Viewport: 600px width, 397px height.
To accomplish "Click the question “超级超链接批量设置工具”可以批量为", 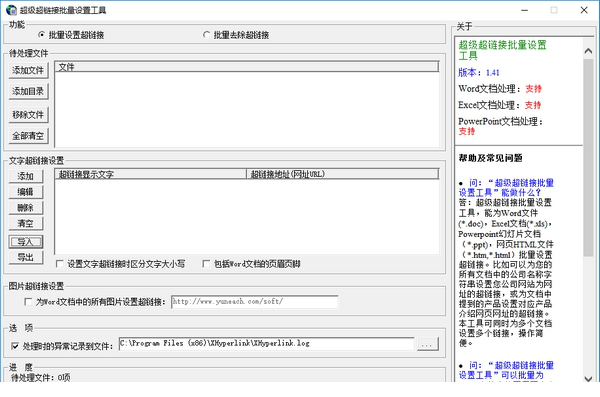I will [506, 370].
